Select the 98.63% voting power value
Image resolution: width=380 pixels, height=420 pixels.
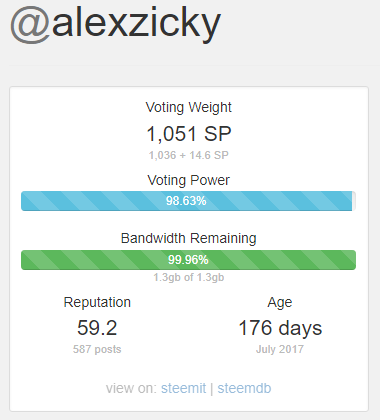186,201
